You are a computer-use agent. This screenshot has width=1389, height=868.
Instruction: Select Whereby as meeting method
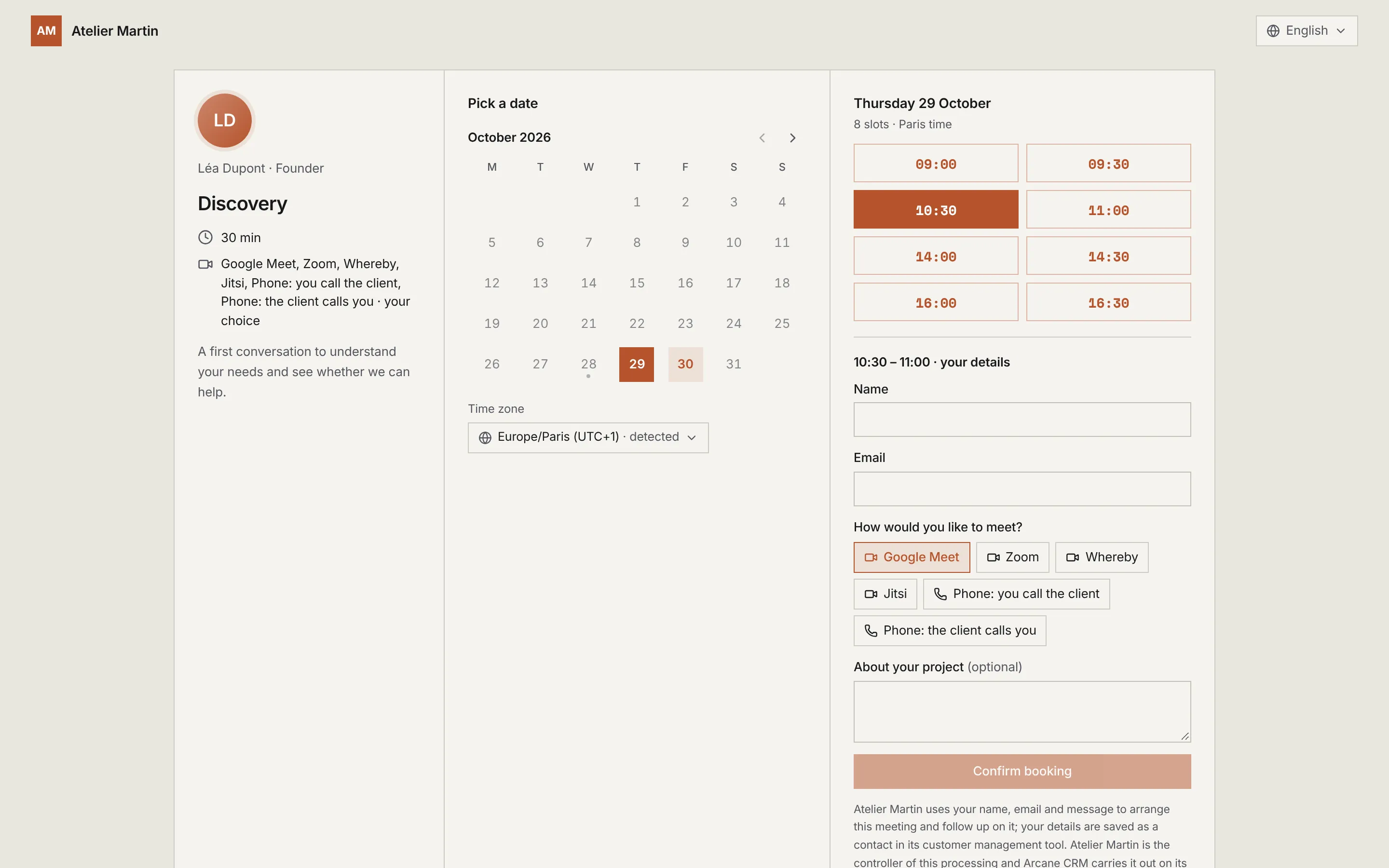pyautogui.click(x=1102, y=557)
